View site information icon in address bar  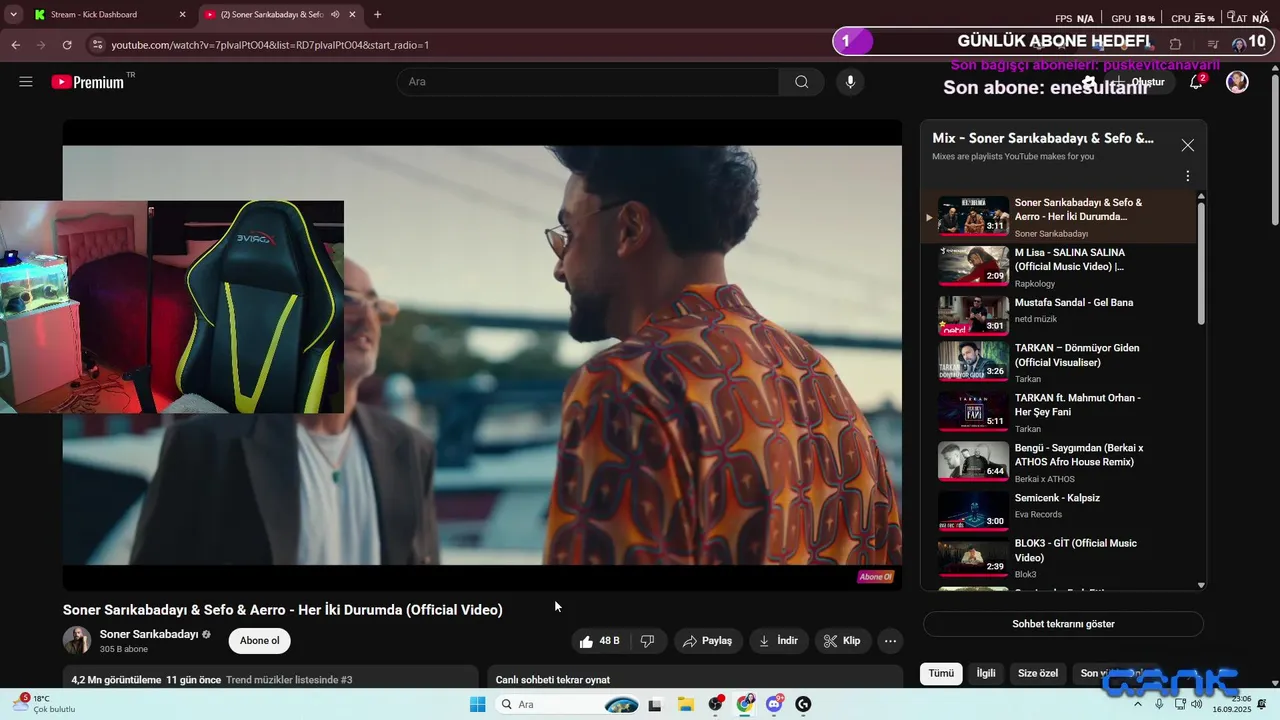click(97, 45)
